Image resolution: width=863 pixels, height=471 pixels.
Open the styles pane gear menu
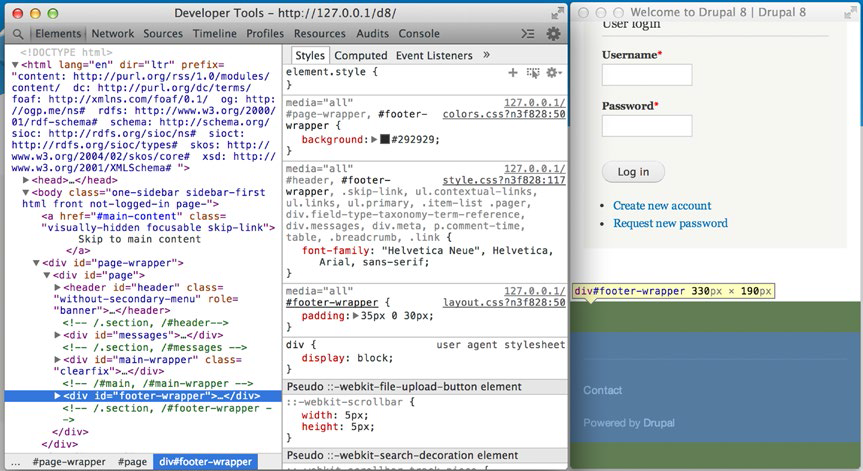point(553,73)
